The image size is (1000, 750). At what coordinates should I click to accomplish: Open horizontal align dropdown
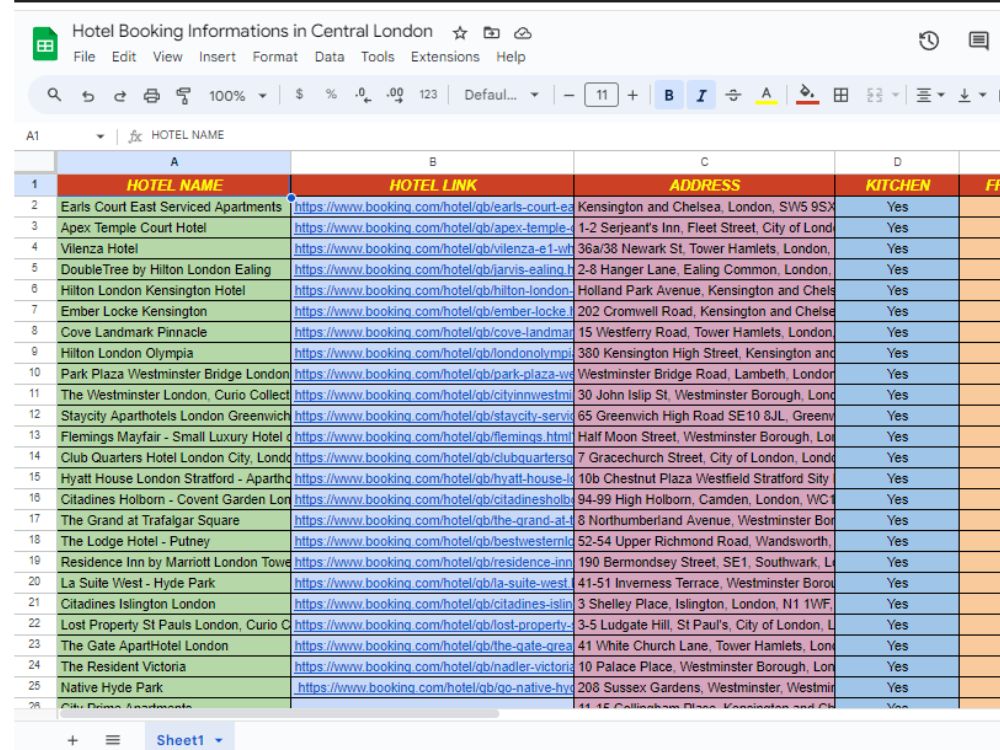coord(930,95)
